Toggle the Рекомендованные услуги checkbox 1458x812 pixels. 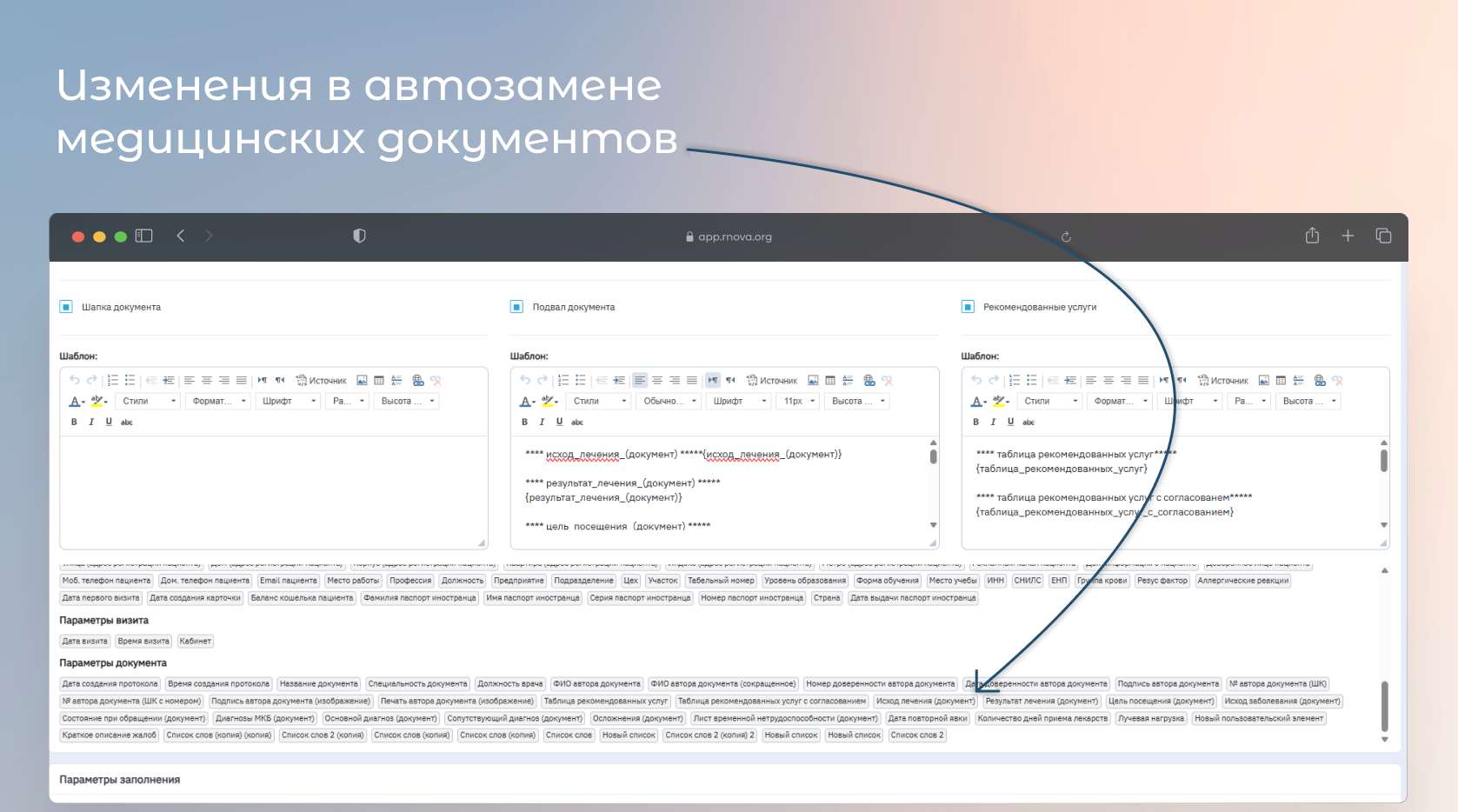point(968,307)
